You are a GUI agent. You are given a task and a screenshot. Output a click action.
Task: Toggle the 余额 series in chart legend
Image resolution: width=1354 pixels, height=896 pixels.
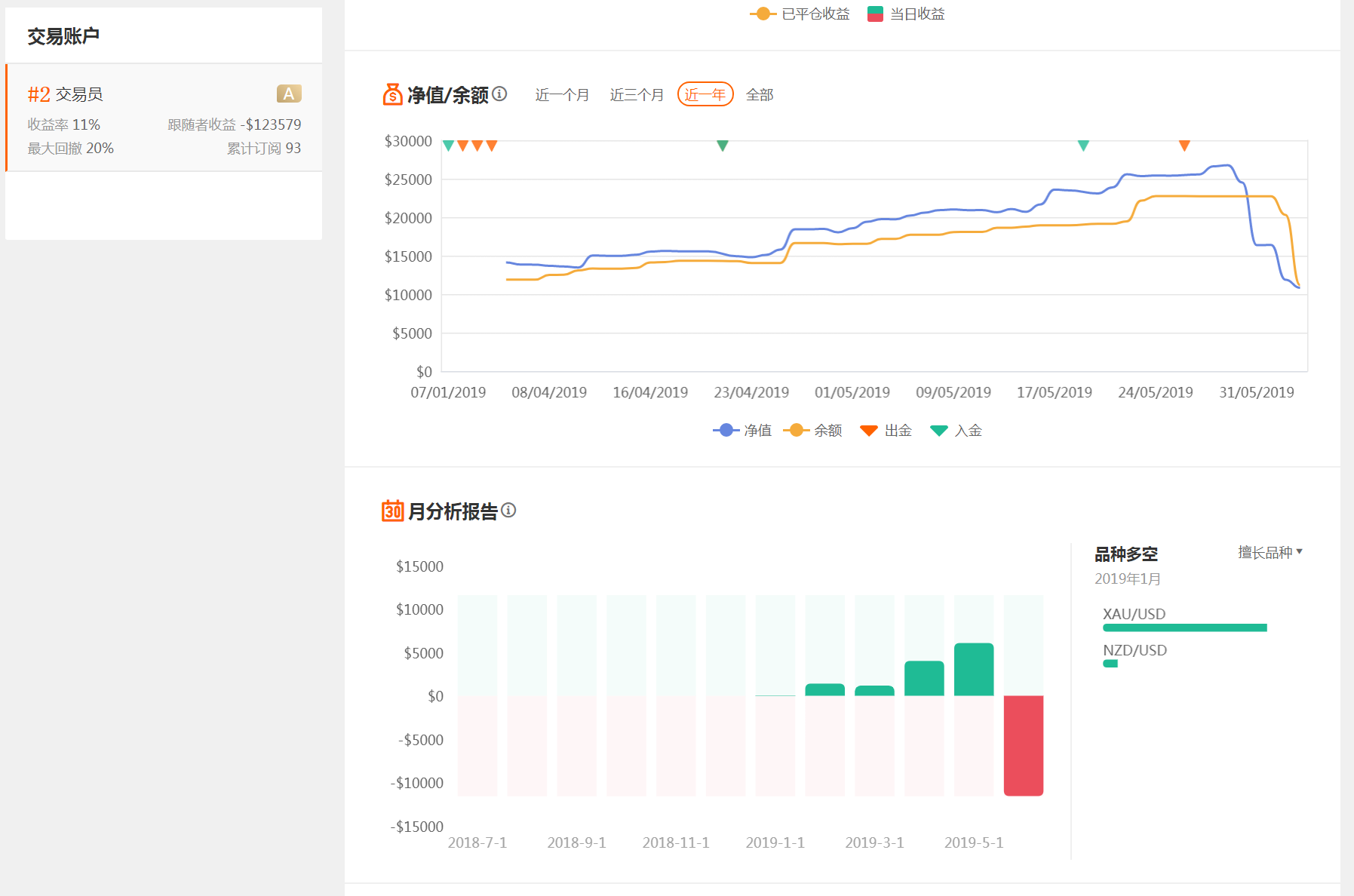[x=813, y=430]
